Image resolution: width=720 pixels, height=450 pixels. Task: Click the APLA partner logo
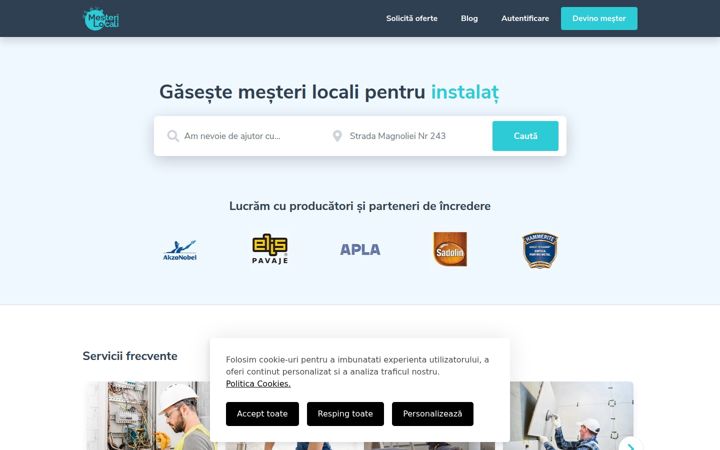click(360, 249)
